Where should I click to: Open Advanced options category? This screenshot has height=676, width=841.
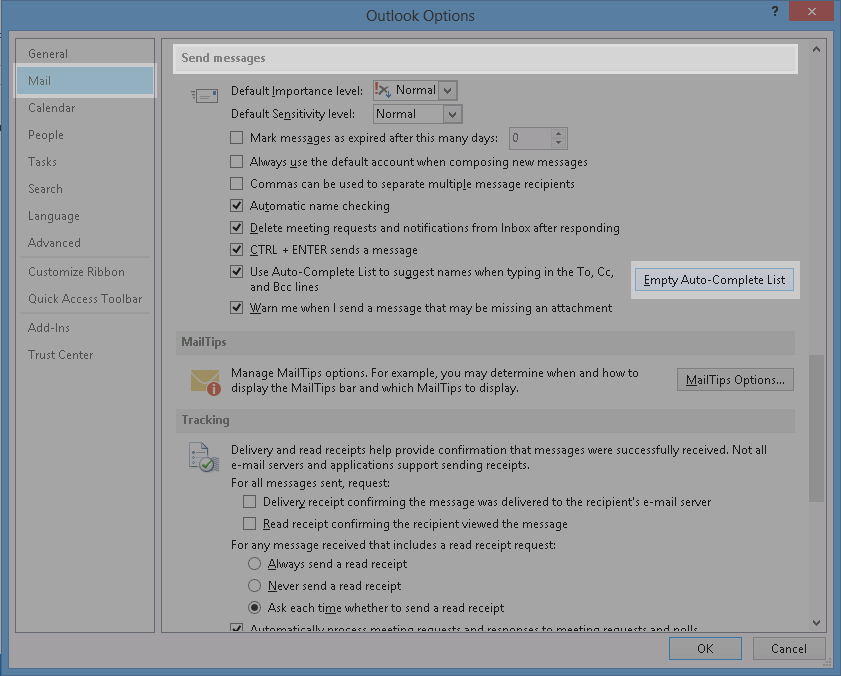pos(85,243)
